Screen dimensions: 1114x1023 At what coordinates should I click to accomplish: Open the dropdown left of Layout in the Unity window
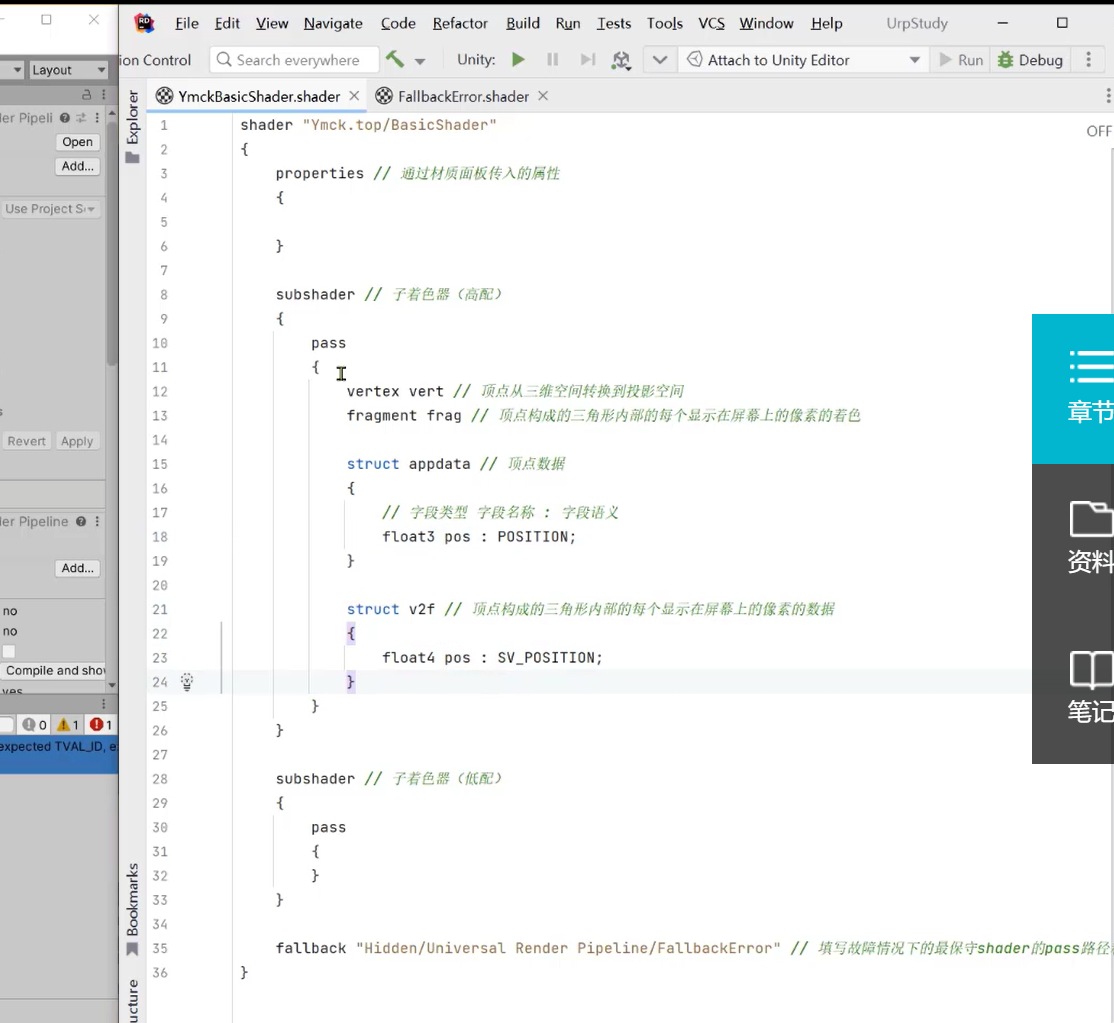(x=13, y=70)
